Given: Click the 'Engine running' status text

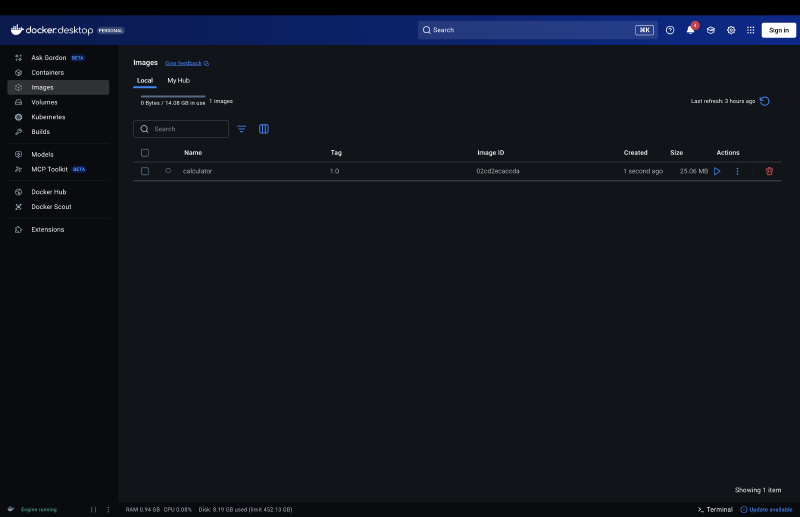Looking at the screenshot, I should 39,509.
